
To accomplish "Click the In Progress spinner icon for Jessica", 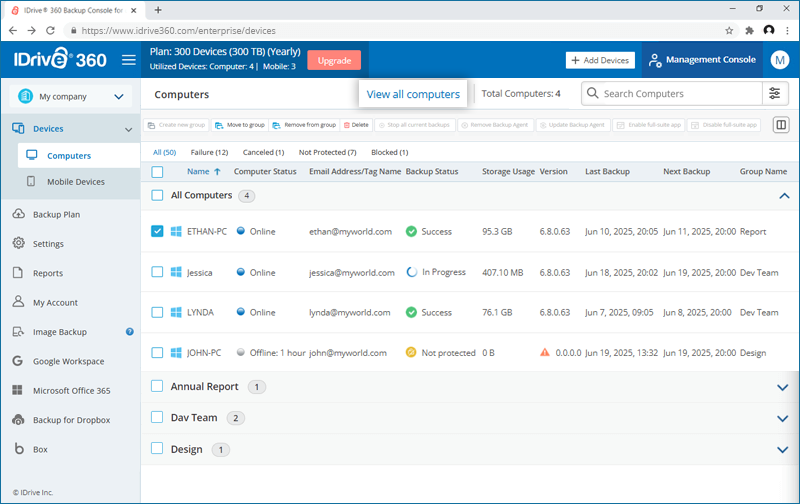I will [411, 272].
